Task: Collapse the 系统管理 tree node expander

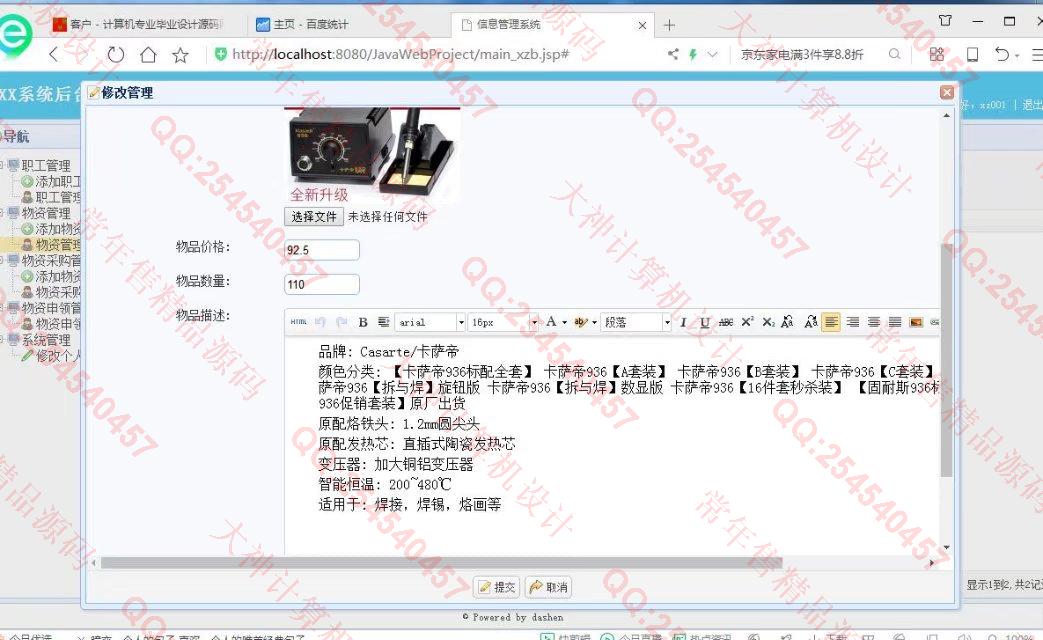Action: coord(2,340)
